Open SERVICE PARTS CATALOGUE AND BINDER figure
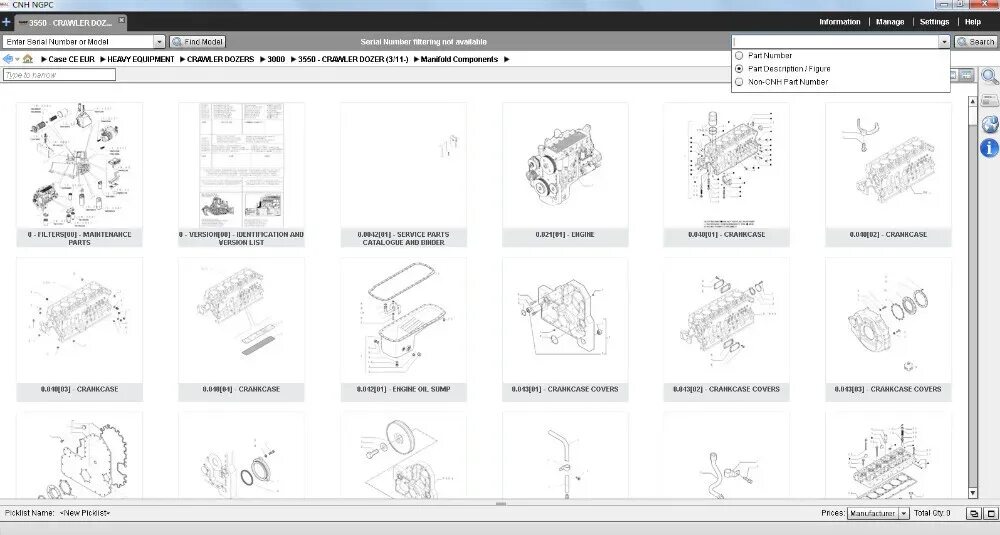 pos(403,173)
